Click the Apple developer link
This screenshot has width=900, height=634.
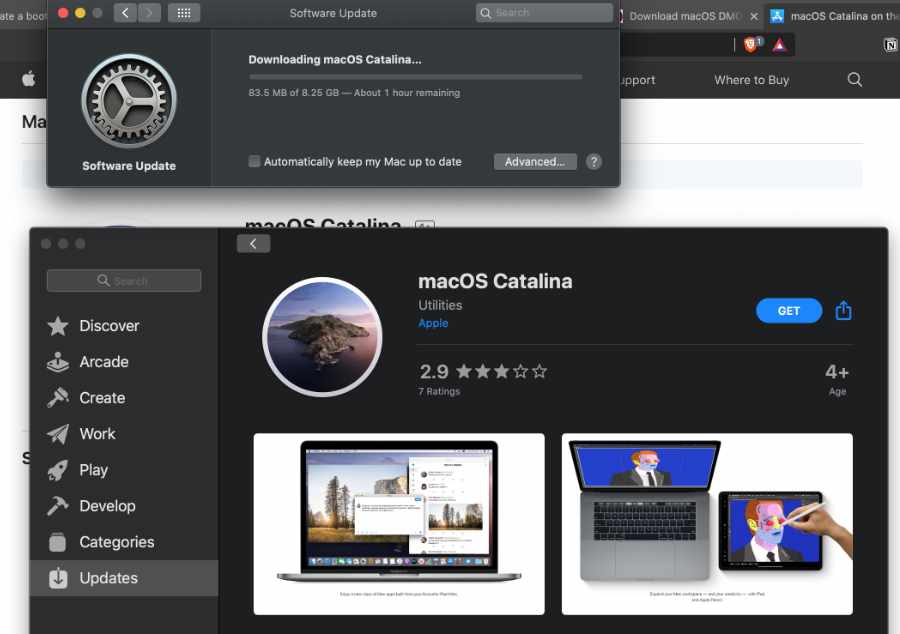[433, 323]
